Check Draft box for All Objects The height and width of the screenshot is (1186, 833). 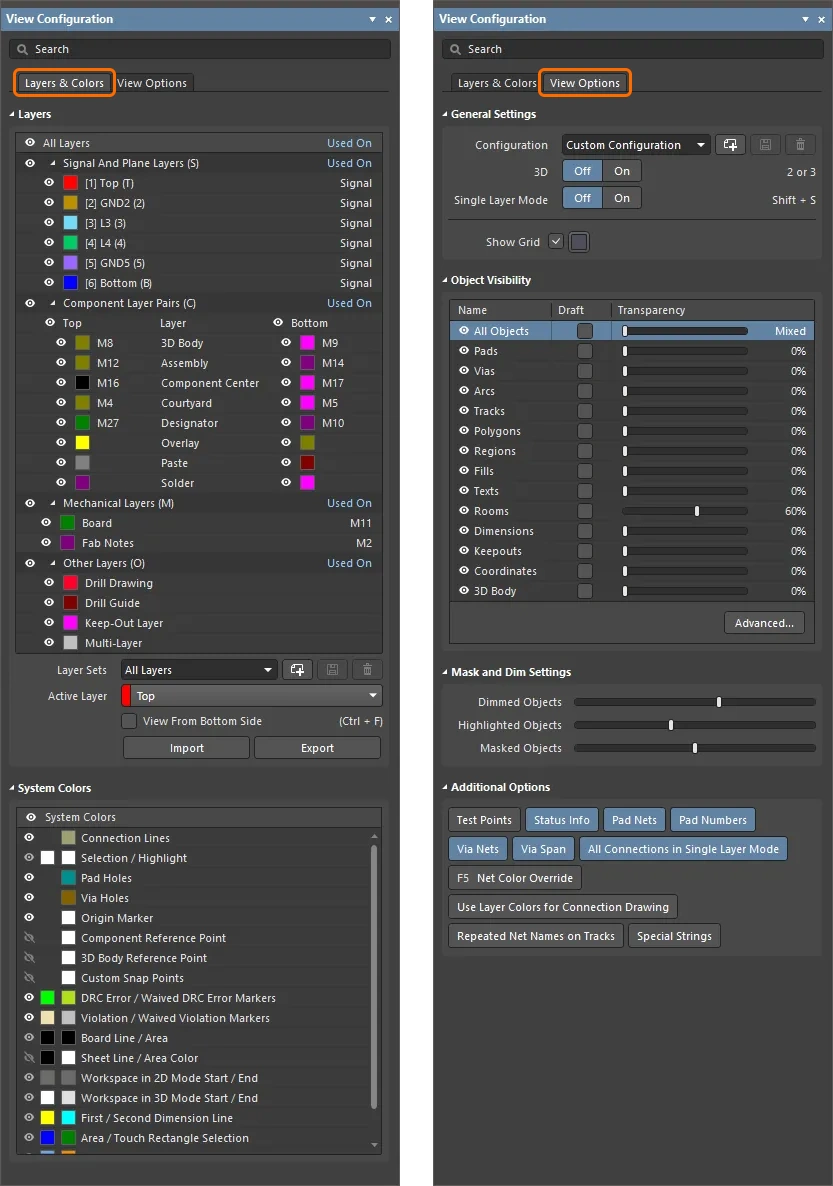pos(585,331)
